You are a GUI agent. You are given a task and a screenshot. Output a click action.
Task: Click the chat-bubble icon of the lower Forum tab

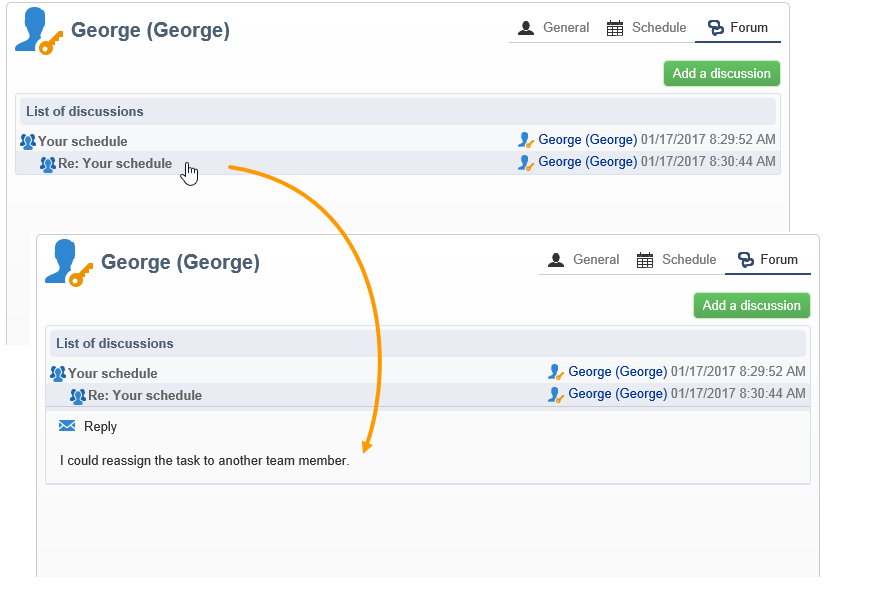click(x=745, y=260)
